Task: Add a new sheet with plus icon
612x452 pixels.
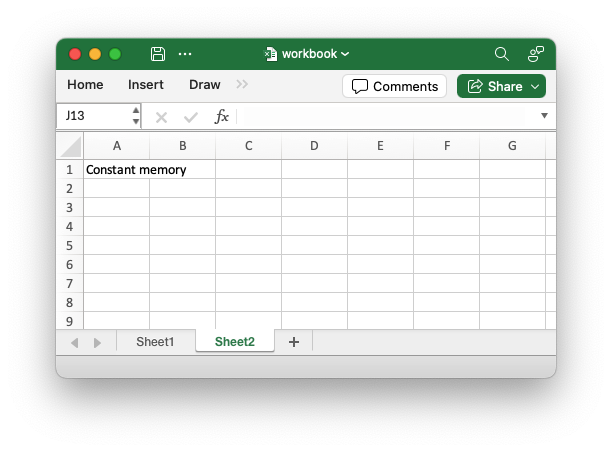Action: pyautogui.click(x=294, y=342)
